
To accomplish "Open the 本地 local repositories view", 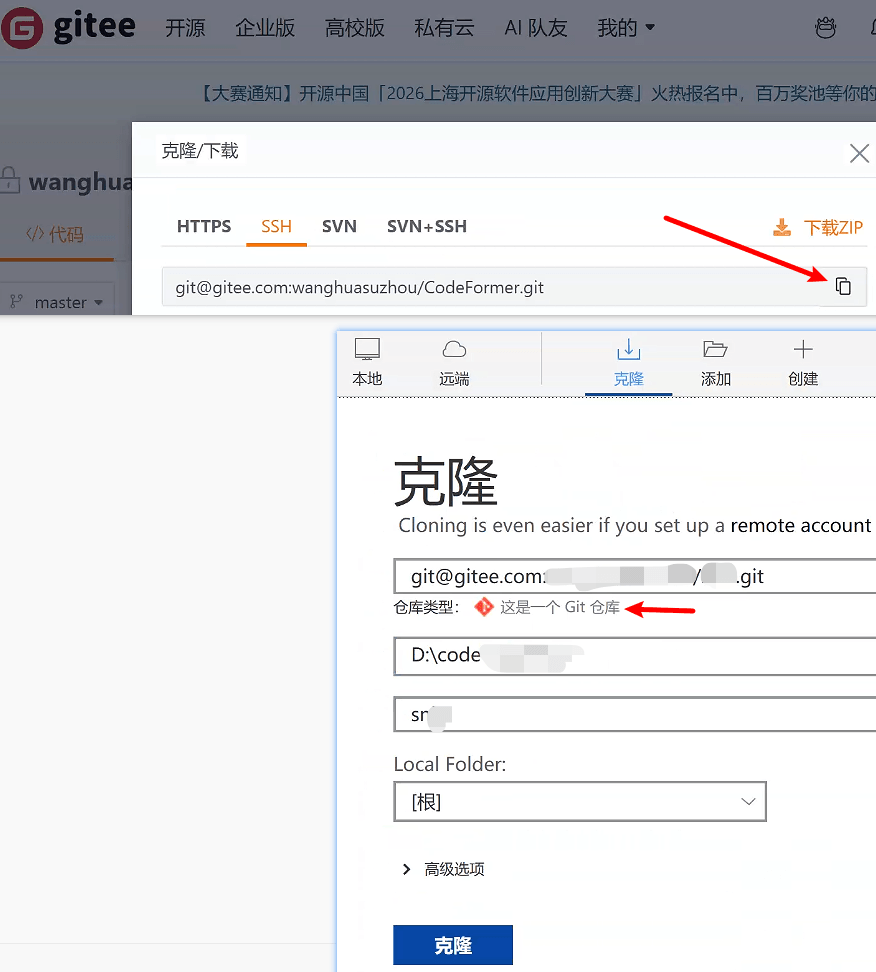I will 367,363.
